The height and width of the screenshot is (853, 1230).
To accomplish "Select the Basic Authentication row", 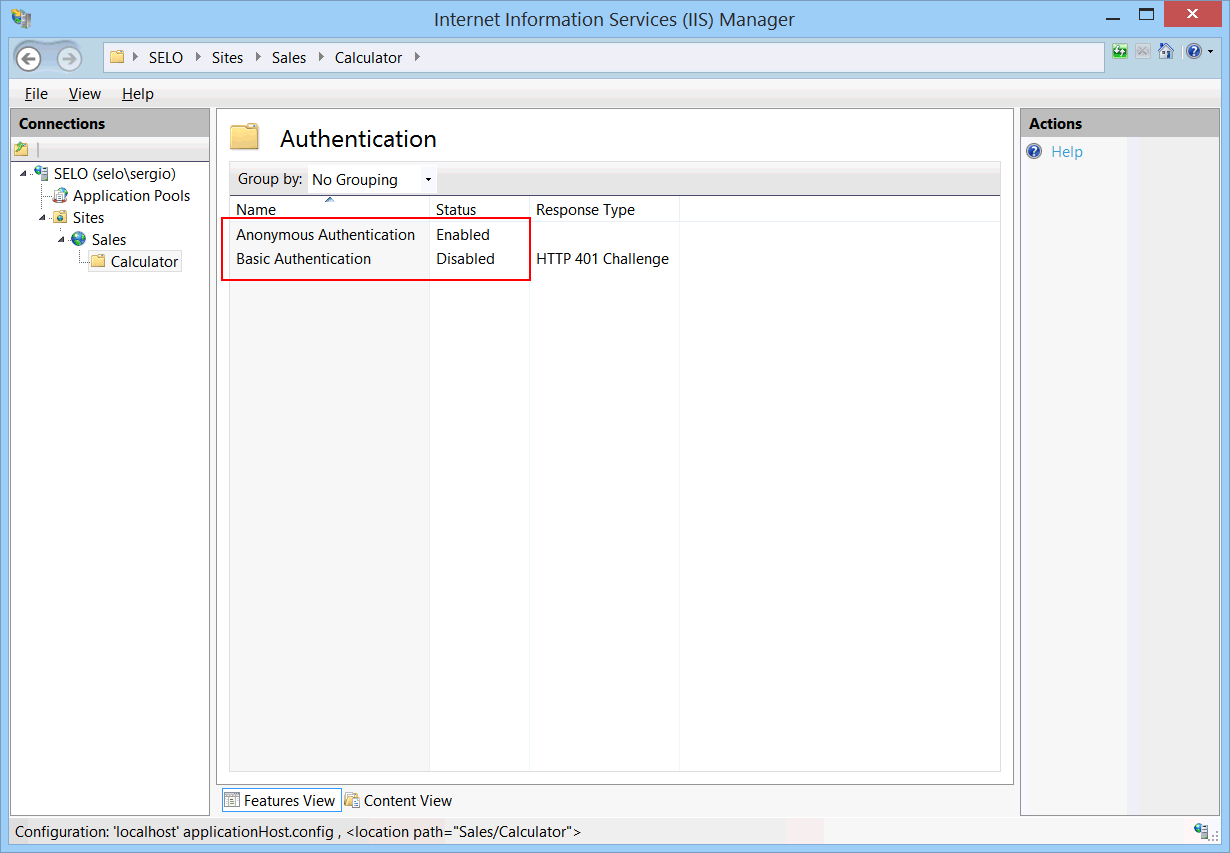I will click(x=615, y=259).
